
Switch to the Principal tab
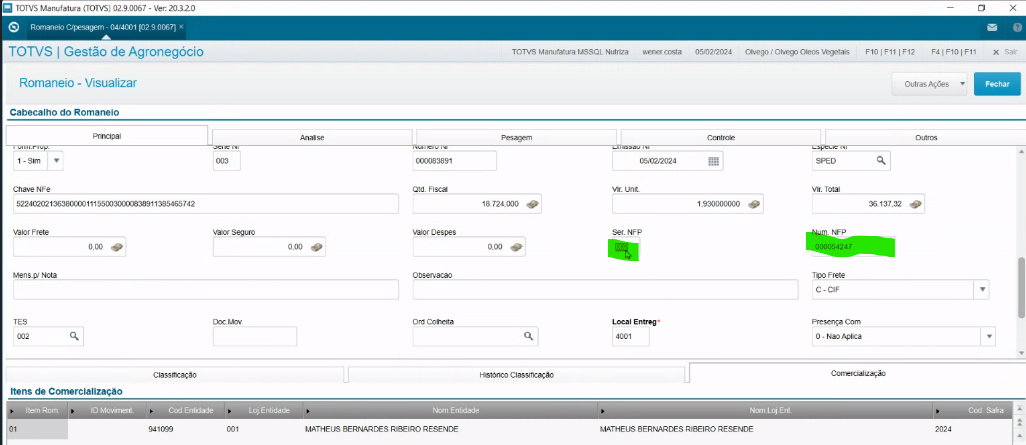(x=107, y=136)
